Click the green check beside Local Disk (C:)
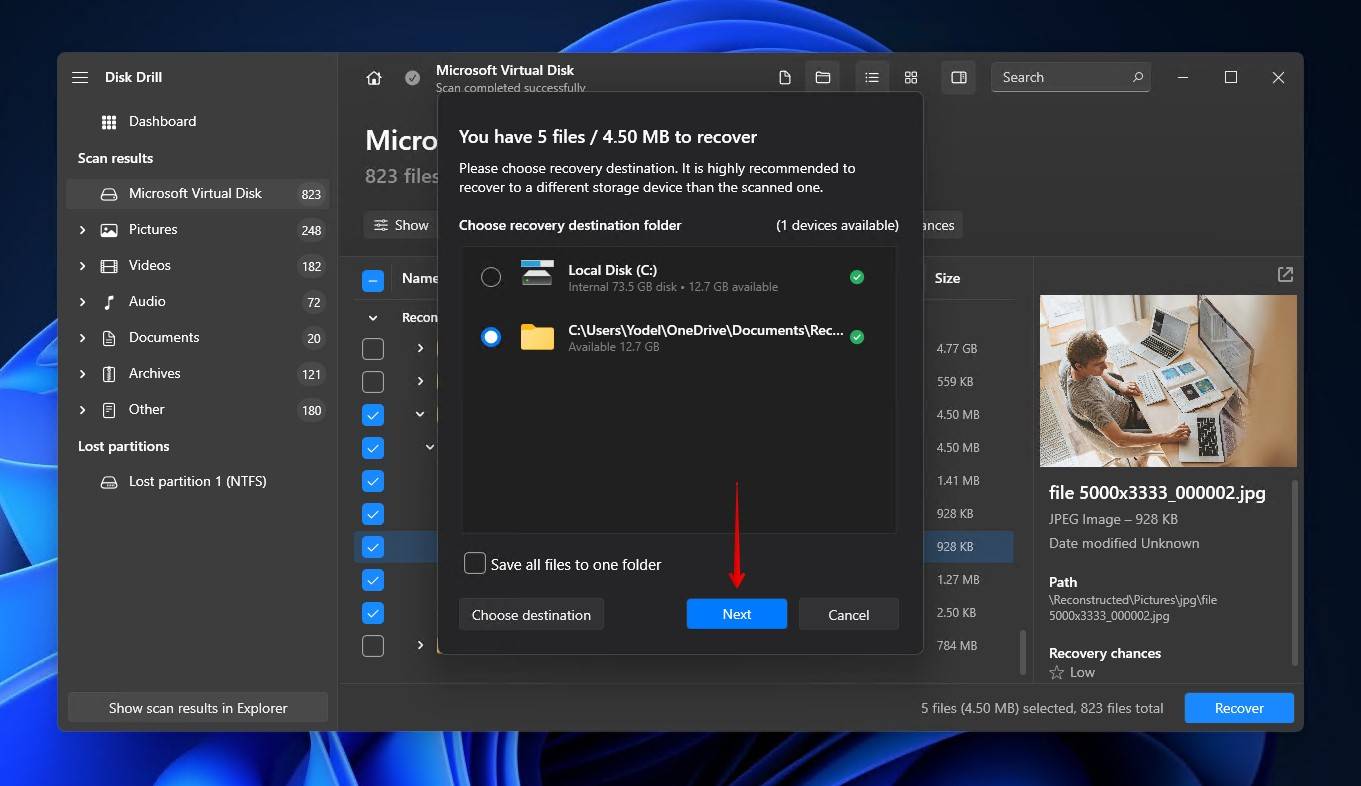Screen dimensions: 1361x786 click(857, 277)
